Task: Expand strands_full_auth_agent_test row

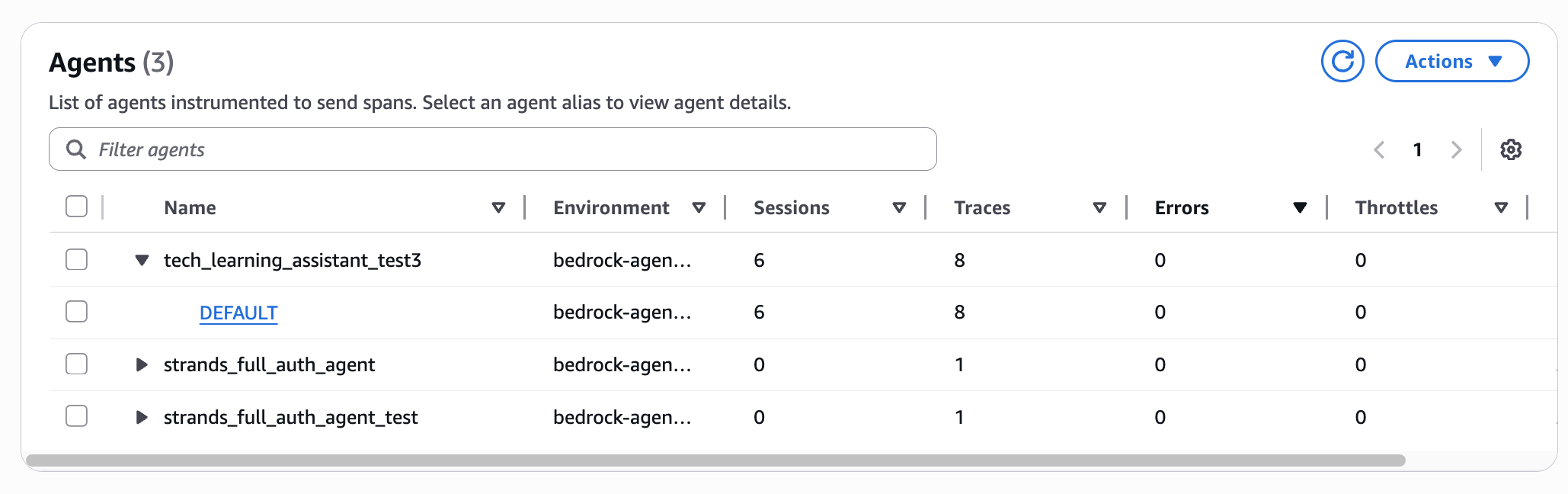Action: pos(142,417)
